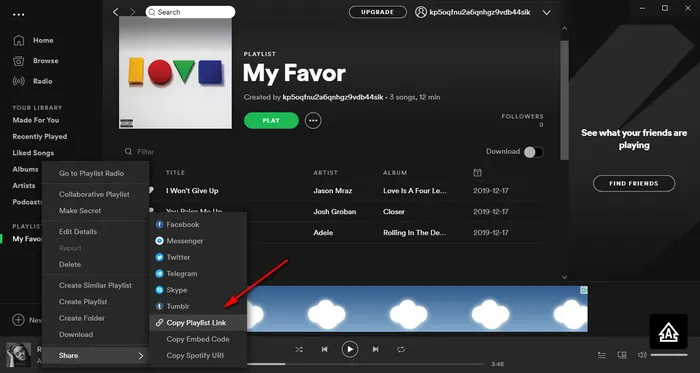
Task: Select Copy Playlist Link
Action: (x=198, y=323)
